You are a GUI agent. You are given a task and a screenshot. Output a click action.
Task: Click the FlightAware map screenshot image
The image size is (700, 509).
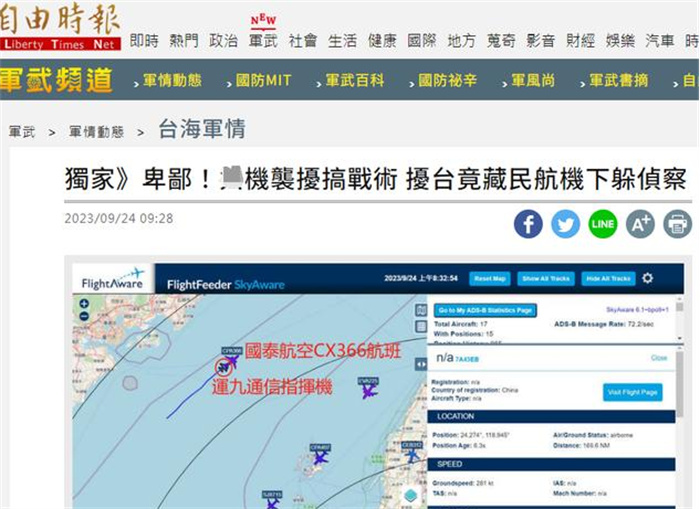378,386
